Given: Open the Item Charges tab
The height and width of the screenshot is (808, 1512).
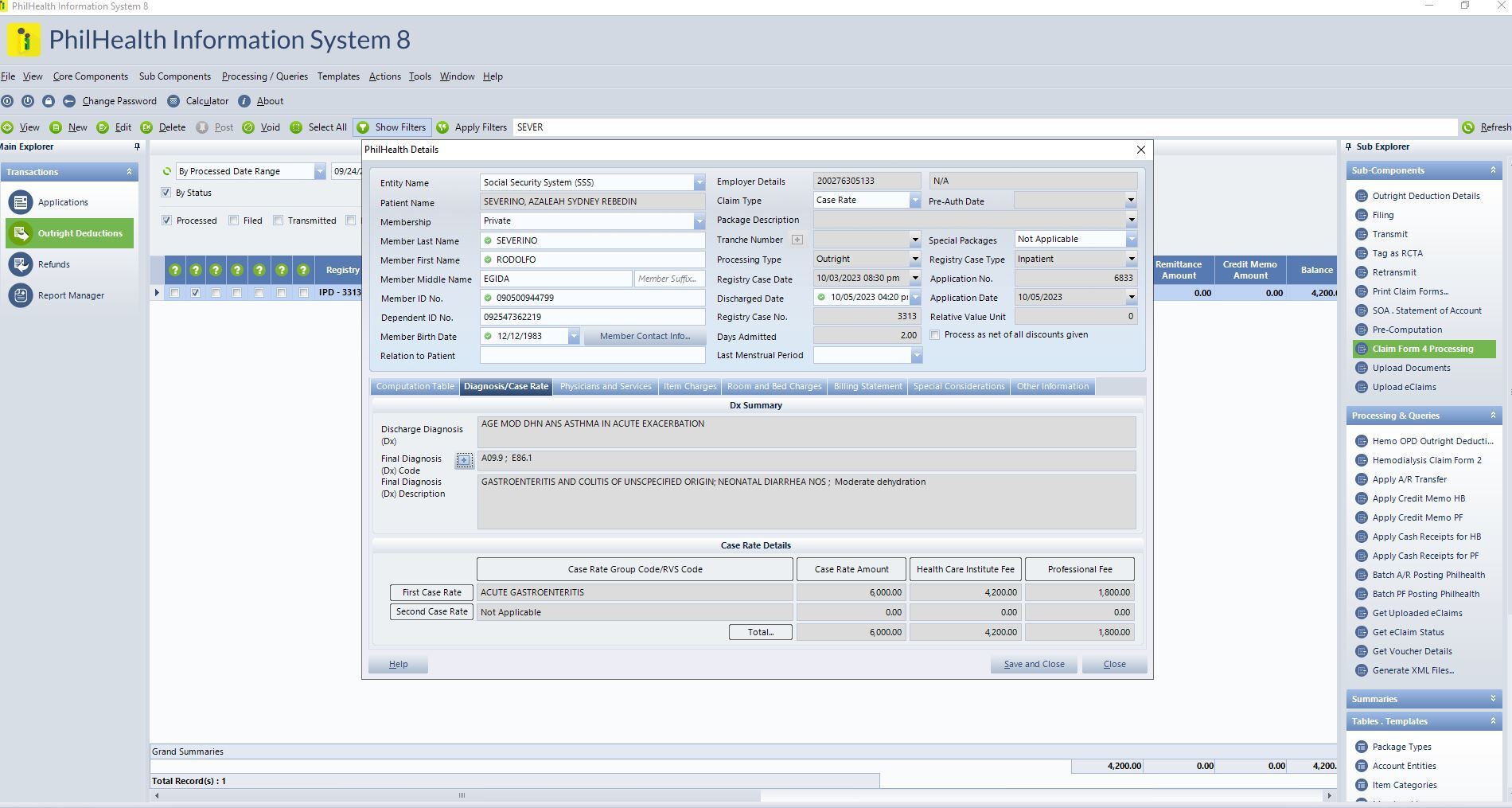Looking at the screenshot, I should coord(690,387).
